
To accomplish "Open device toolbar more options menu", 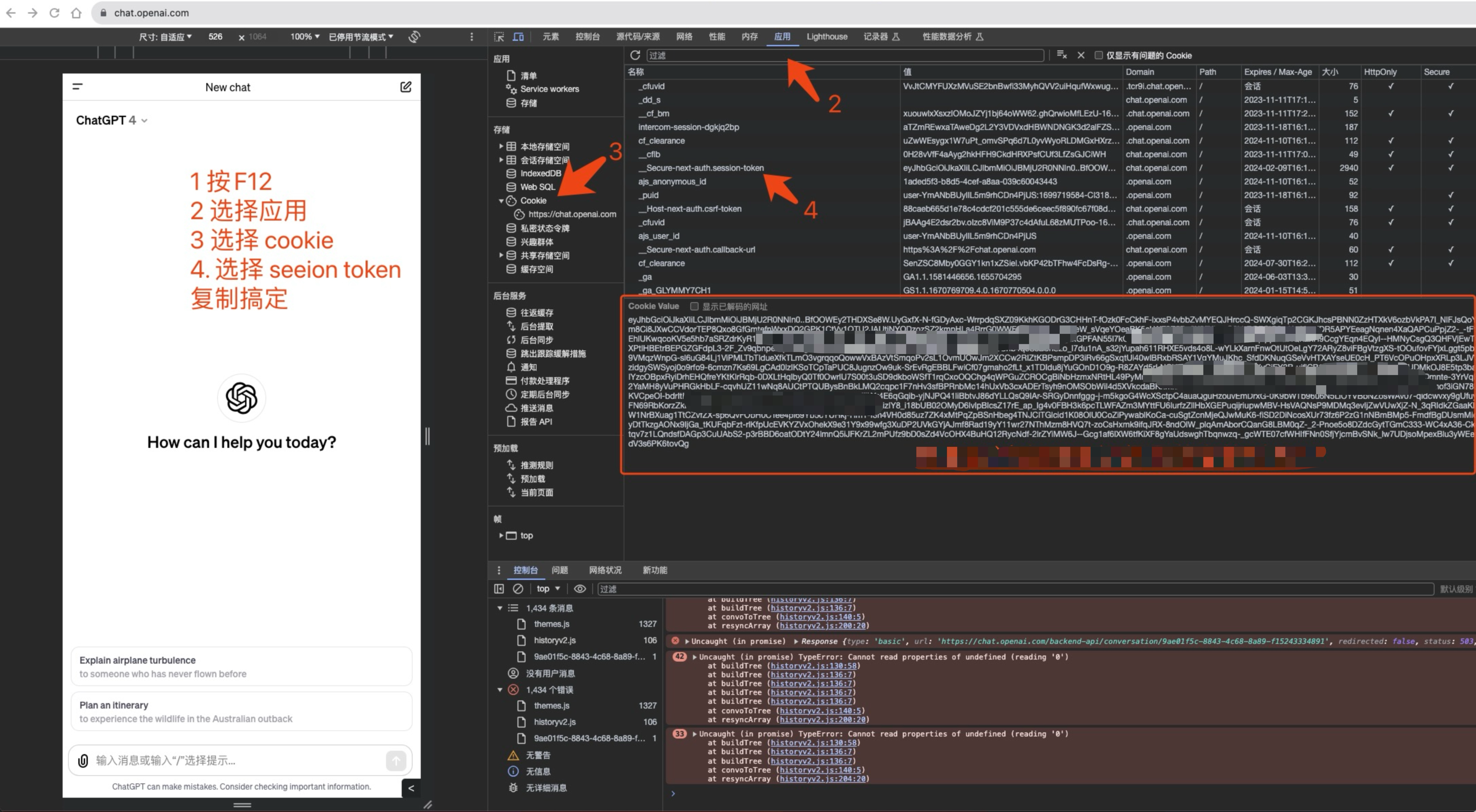I will (471, 37).
